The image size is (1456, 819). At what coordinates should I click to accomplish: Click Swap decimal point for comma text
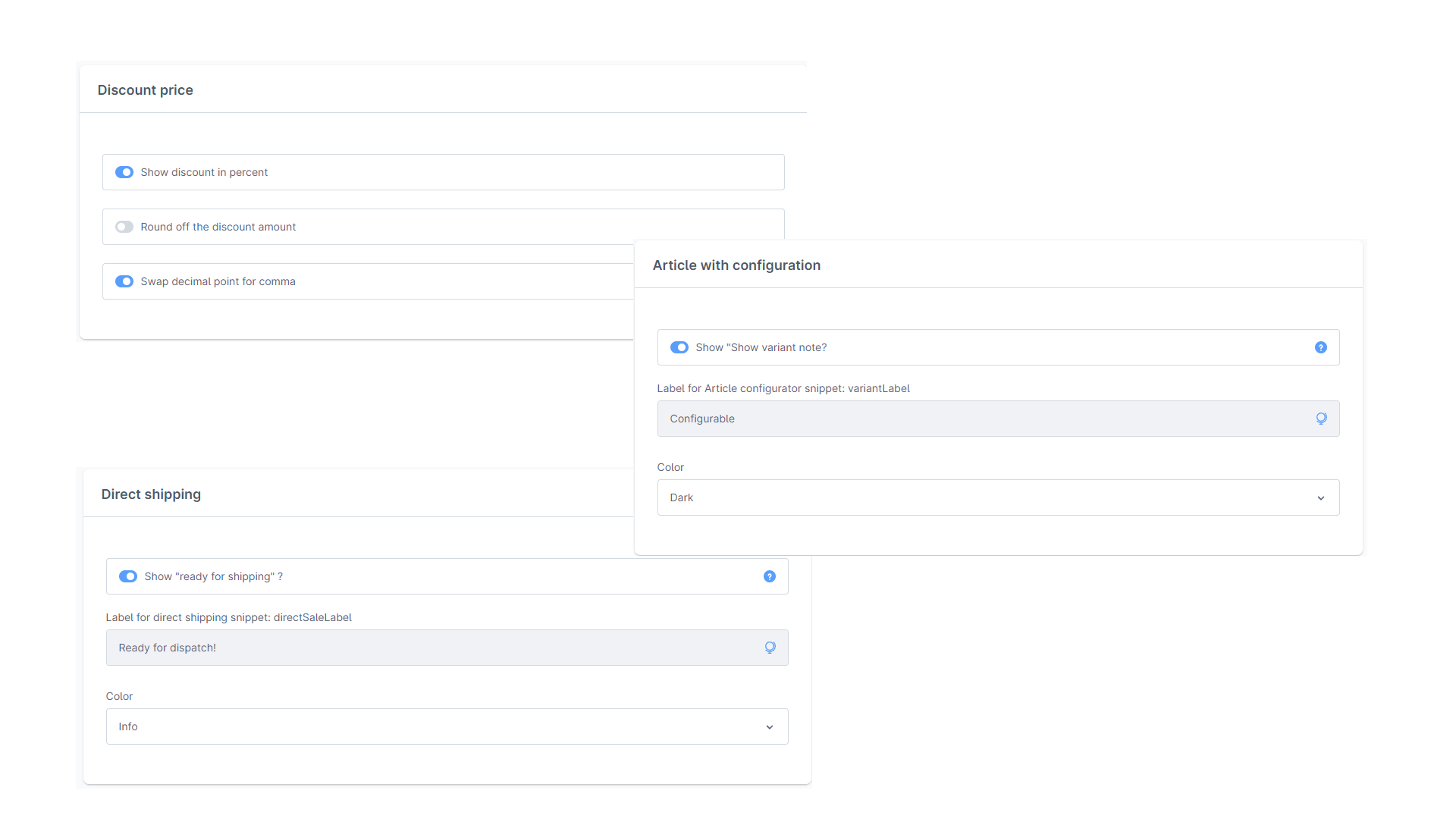coord(218,281)
